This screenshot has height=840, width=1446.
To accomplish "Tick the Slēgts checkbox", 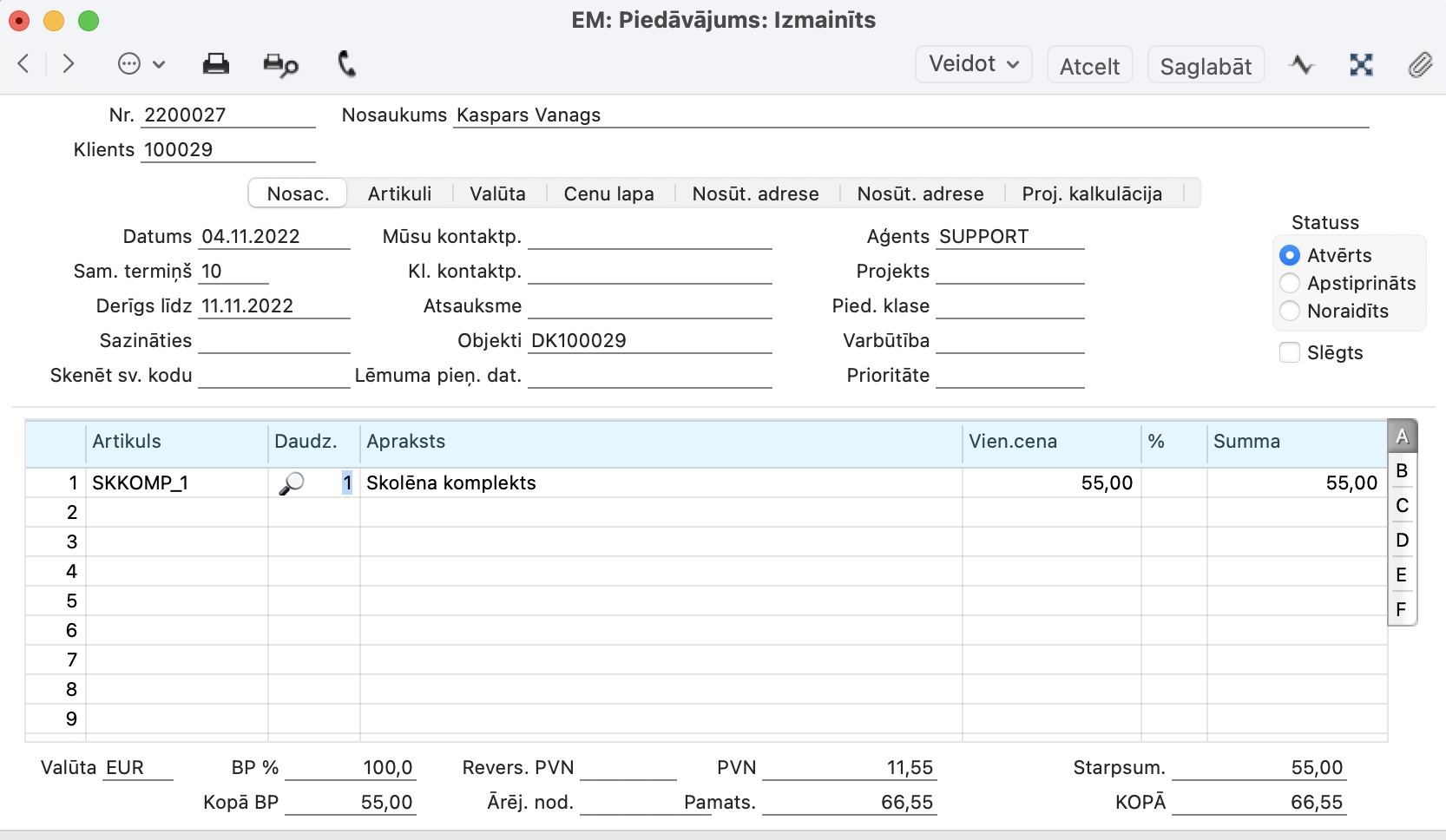I will point(1290,352).
